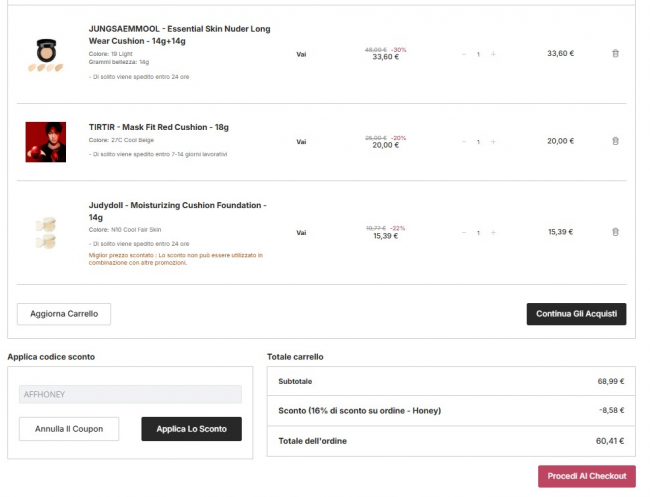
Task: Decrease quantity of JUNGSAEMMOOL cushion
Action: [464, 54]
